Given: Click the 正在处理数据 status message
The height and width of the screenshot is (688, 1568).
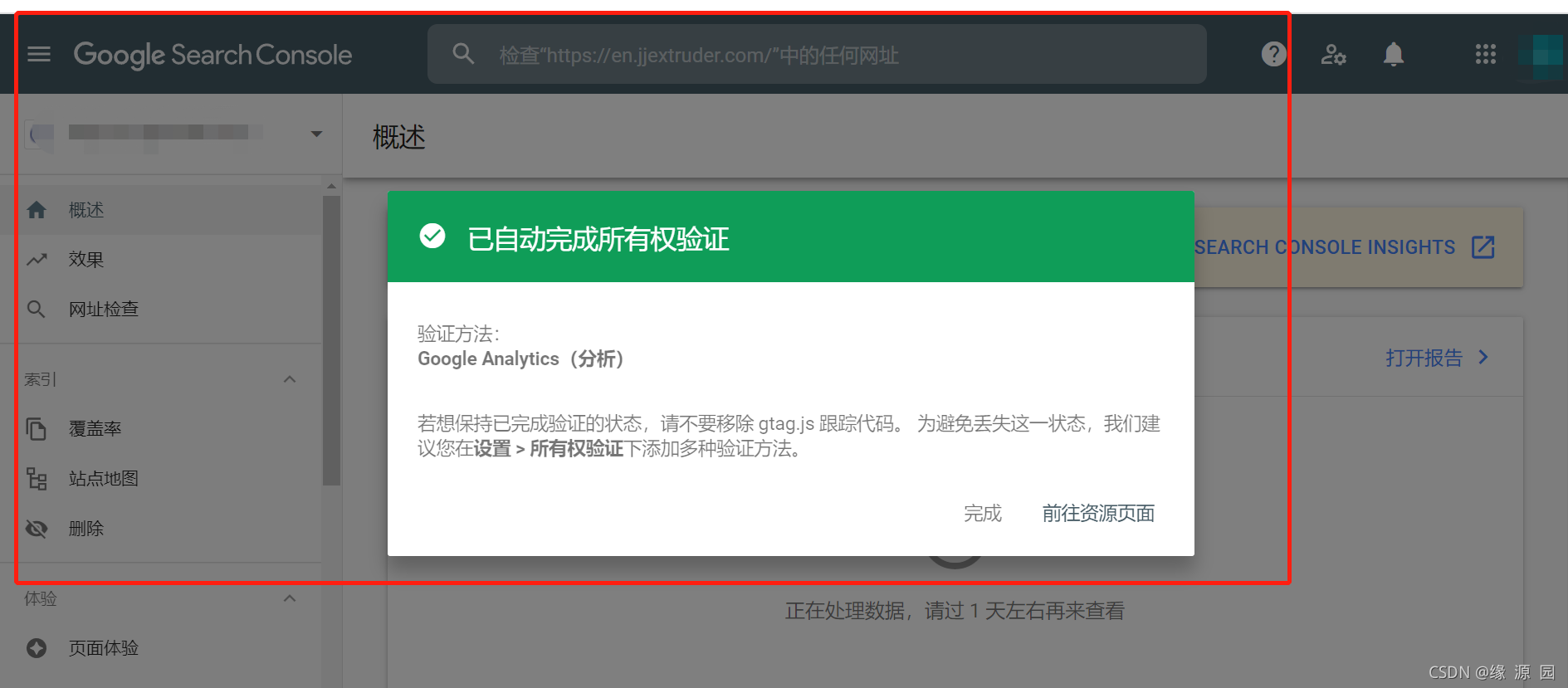Looking at the screenshot, I should tap(955, 611).
